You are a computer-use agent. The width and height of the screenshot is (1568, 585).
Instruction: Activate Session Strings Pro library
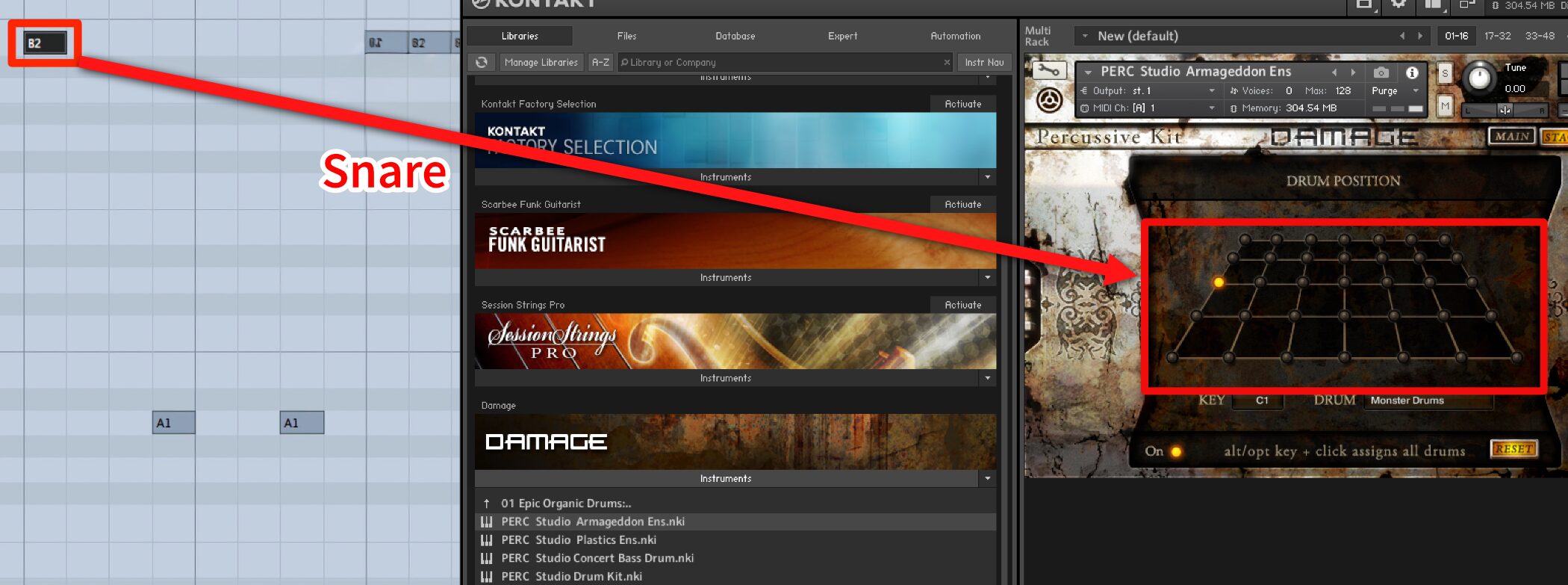click(x=963, y=305)
